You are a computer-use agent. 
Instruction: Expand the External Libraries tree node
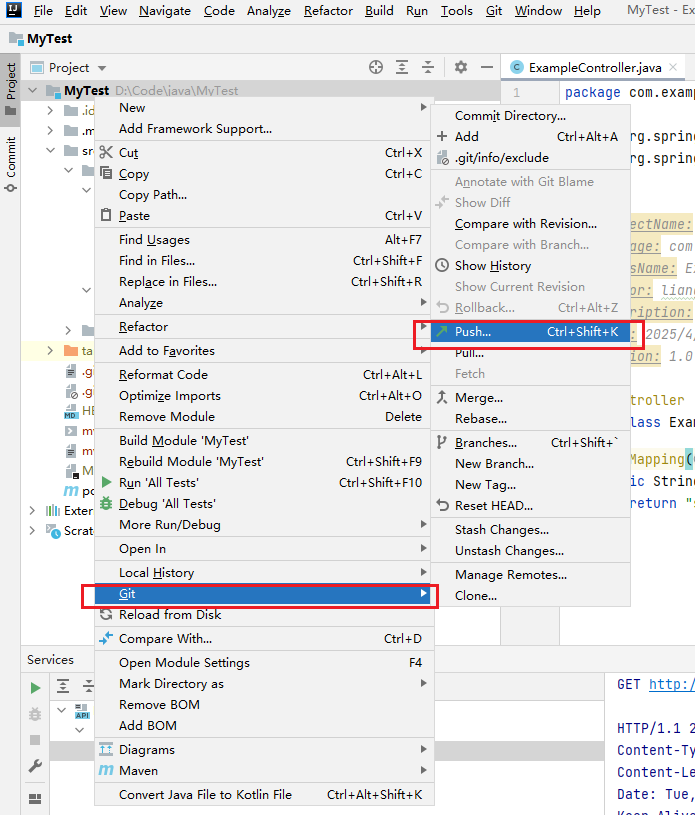(32, 510)
